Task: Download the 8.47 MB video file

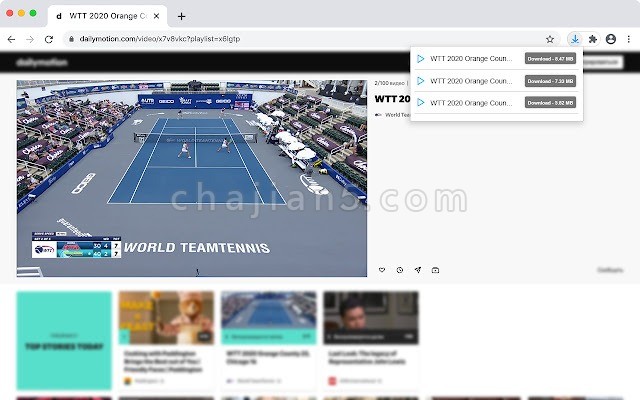Action: (x=550, y=59)
